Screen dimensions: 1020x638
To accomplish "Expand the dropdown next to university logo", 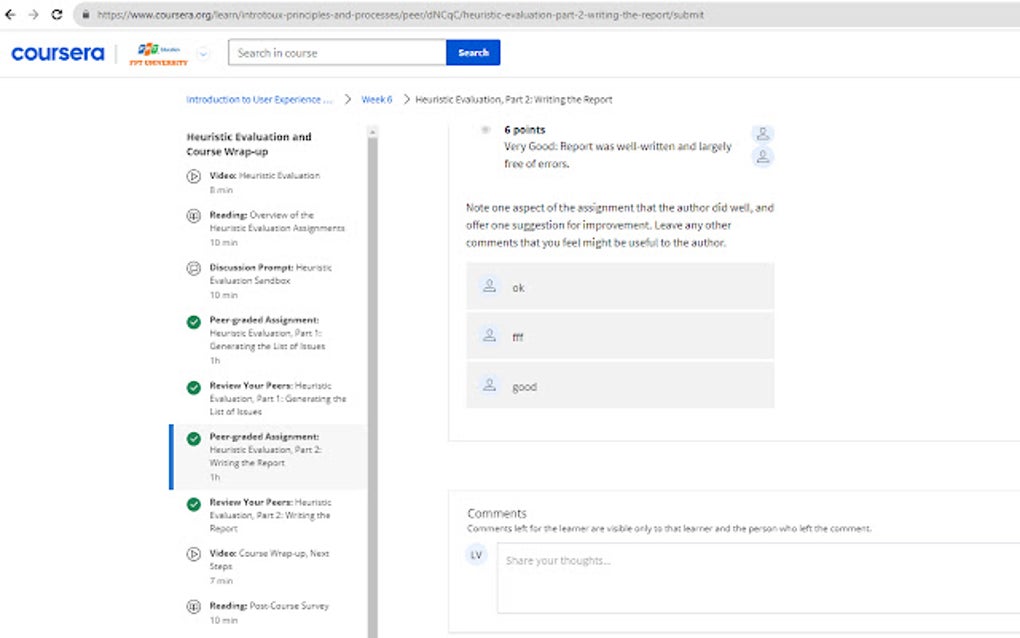I will tap(204, 53).
